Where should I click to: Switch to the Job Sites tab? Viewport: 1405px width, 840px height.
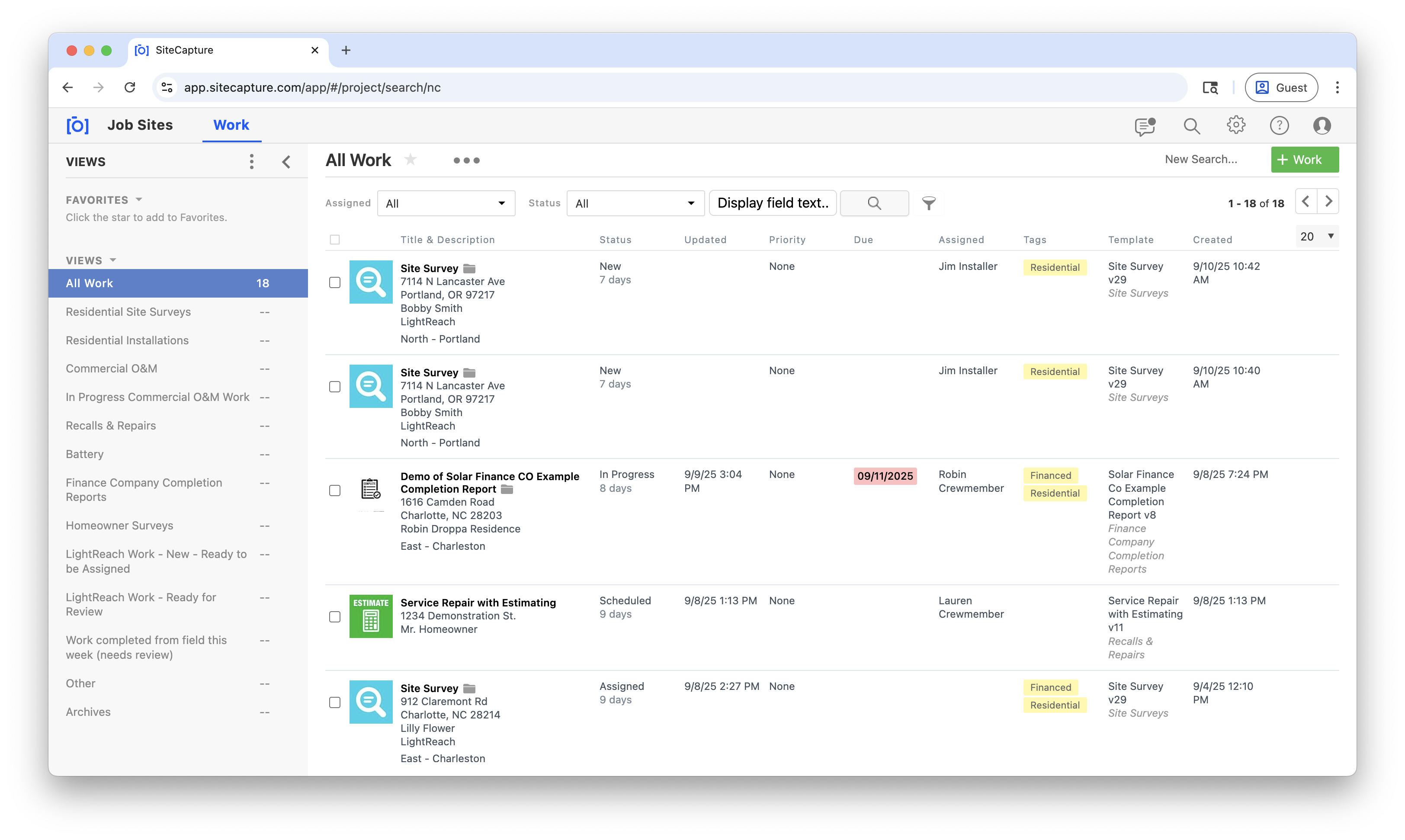pos(140,125)
